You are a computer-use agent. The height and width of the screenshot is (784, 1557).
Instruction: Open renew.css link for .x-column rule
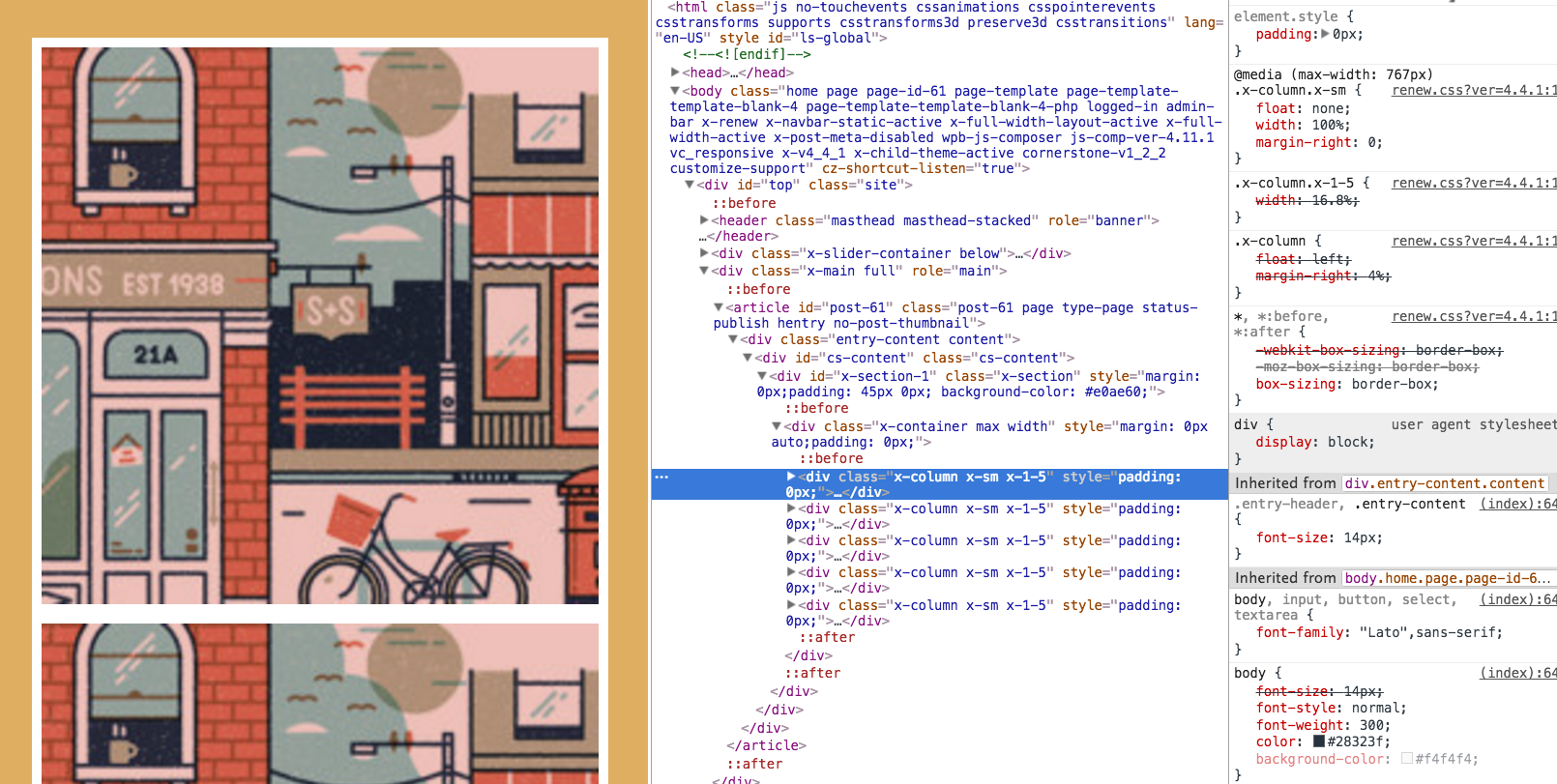[x=1474, y=241]
